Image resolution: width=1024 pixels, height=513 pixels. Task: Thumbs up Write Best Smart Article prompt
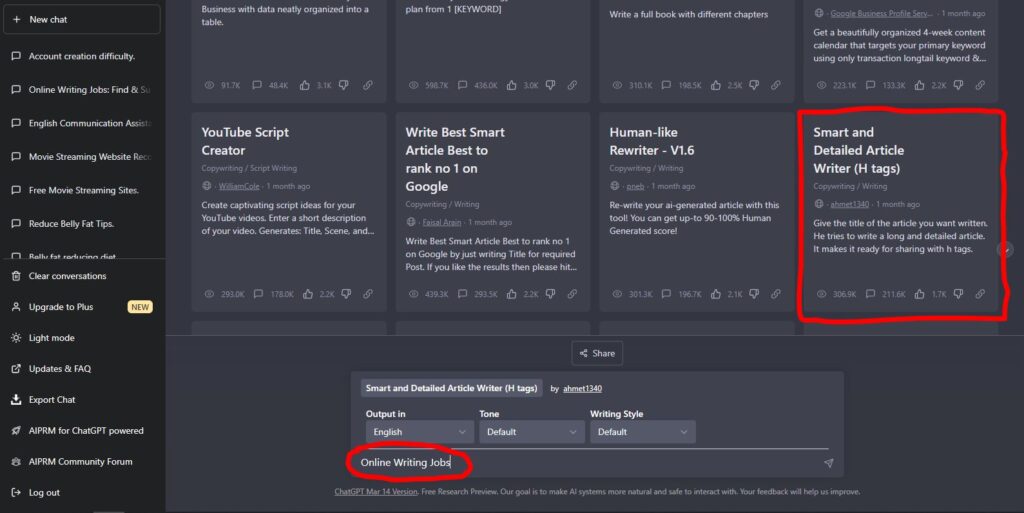[512, 294]
